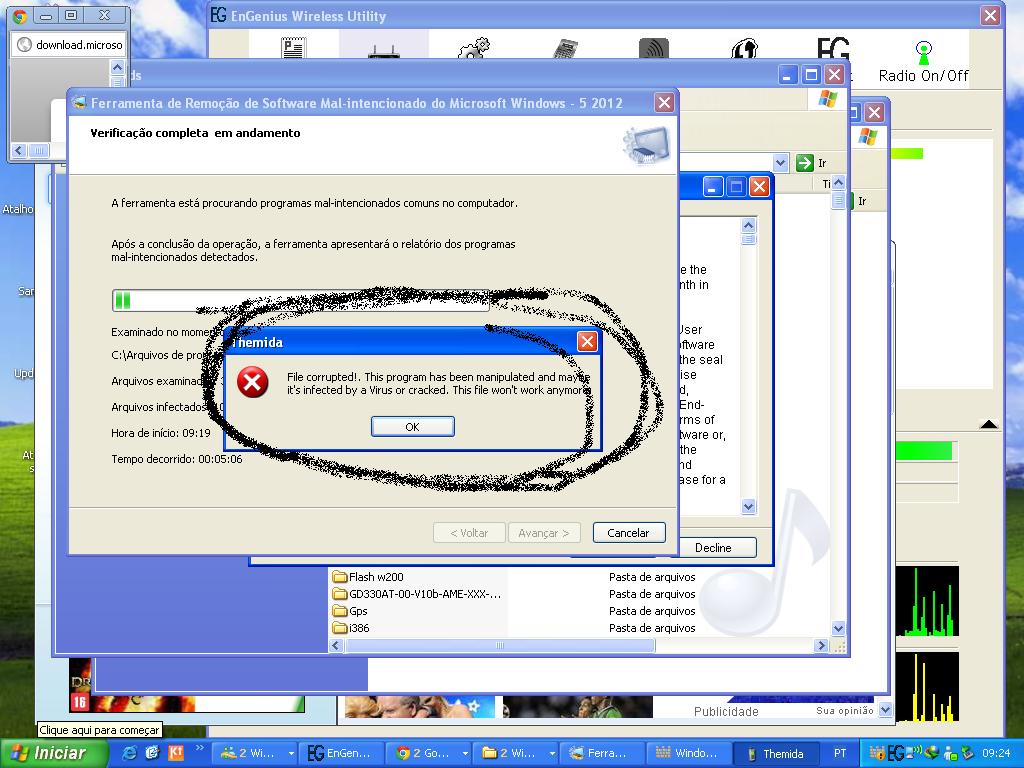Launch Internet Explorer from quick launch

(x=129, y=753)
